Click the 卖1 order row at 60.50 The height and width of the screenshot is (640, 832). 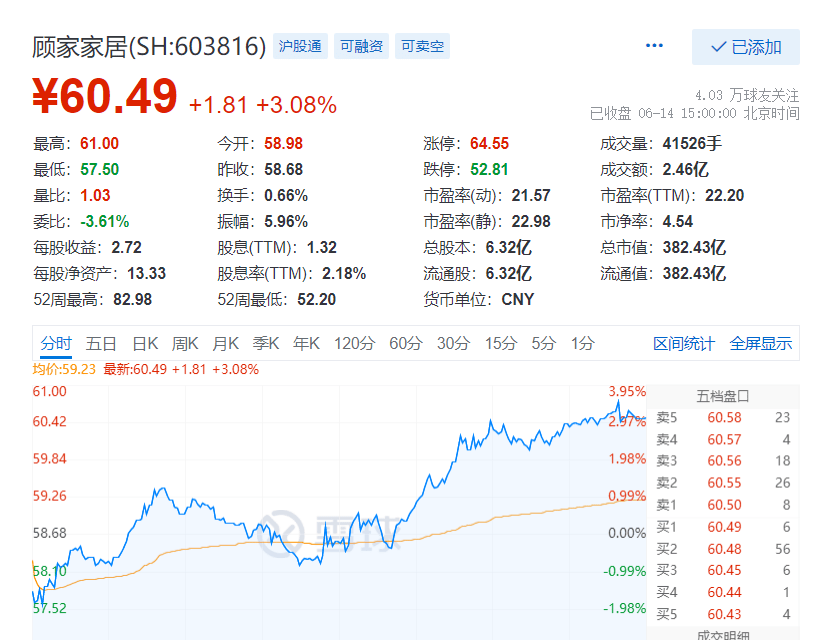coord(723,505)
